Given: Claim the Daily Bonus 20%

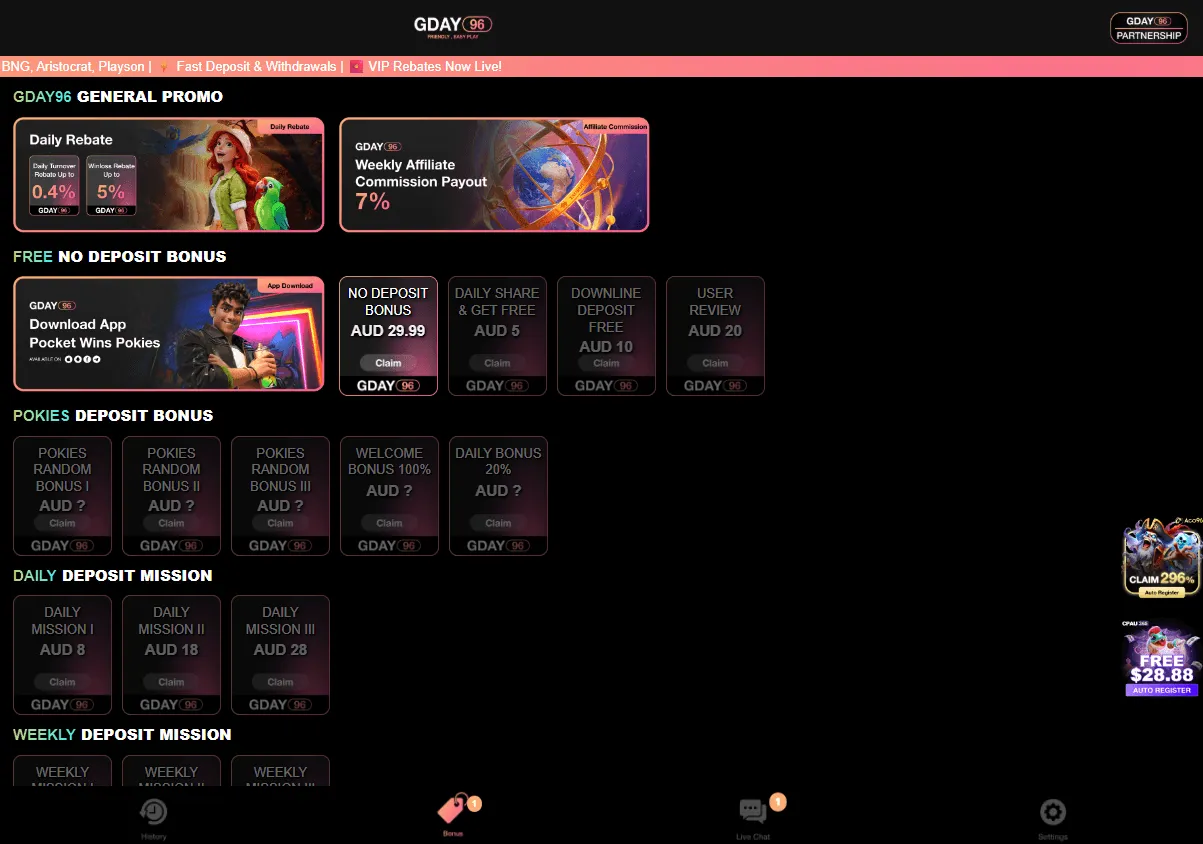Looking at the screenshot, I should (498, 523).
